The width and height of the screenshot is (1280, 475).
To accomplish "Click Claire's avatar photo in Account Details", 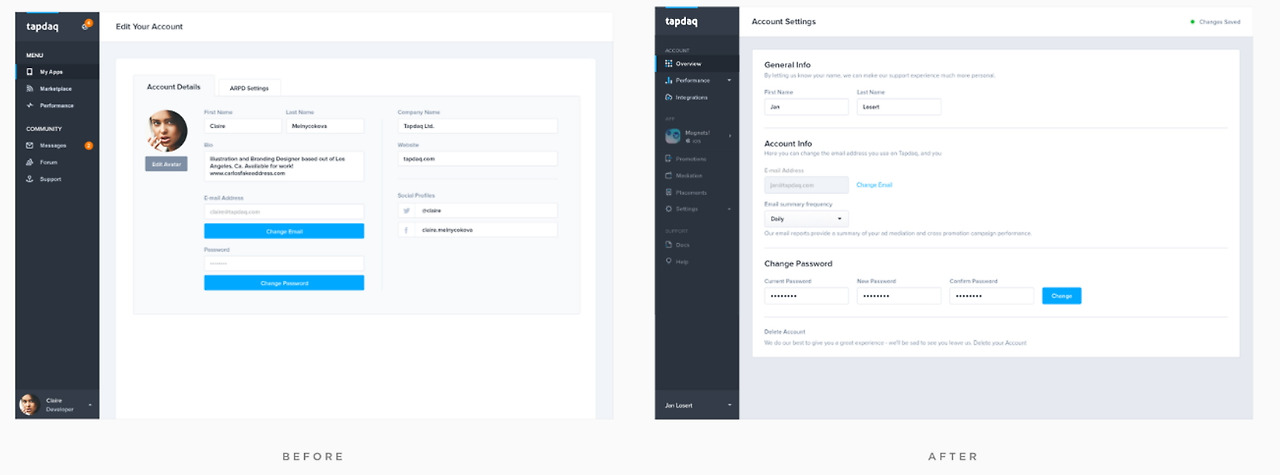I will point(168,130).
